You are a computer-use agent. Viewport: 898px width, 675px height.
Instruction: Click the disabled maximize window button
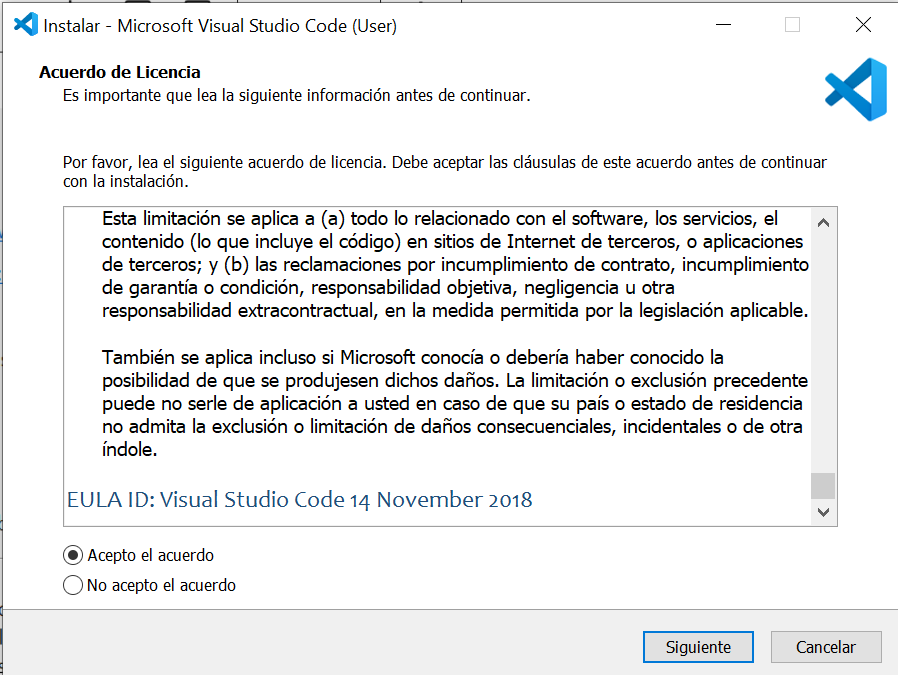792,26
